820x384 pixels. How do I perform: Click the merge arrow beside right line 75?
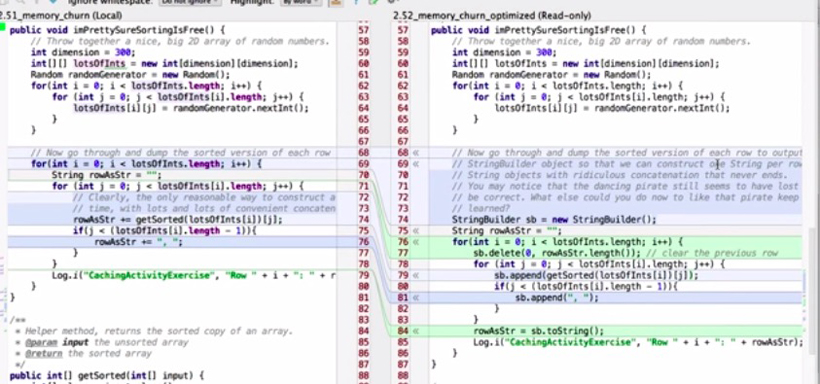(417, 231)
